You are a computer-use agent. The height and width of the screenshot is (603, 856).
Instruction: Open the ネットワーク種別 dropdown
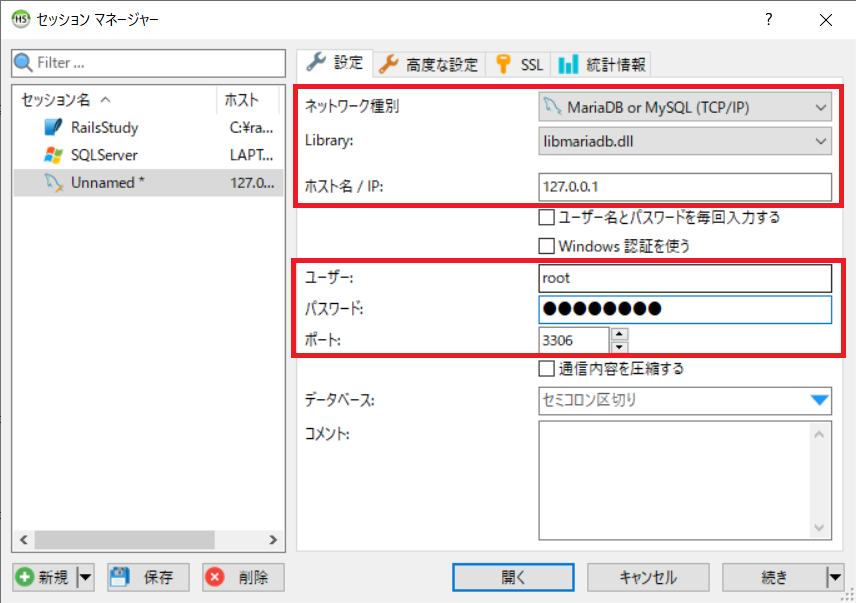[820, 107]
